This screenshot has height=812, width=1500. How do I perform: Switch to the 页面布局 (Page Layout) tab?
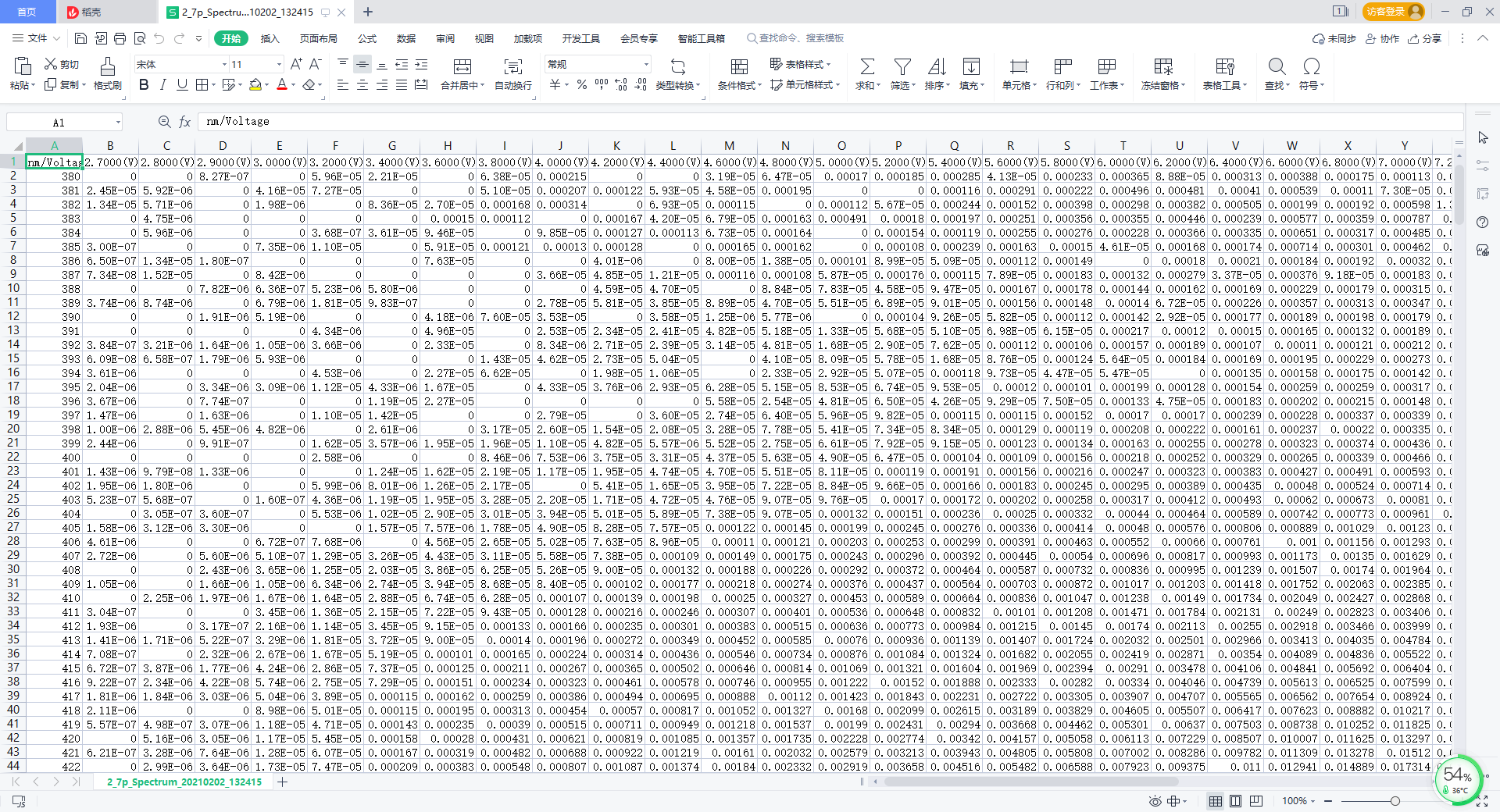(x=318, y=38)
